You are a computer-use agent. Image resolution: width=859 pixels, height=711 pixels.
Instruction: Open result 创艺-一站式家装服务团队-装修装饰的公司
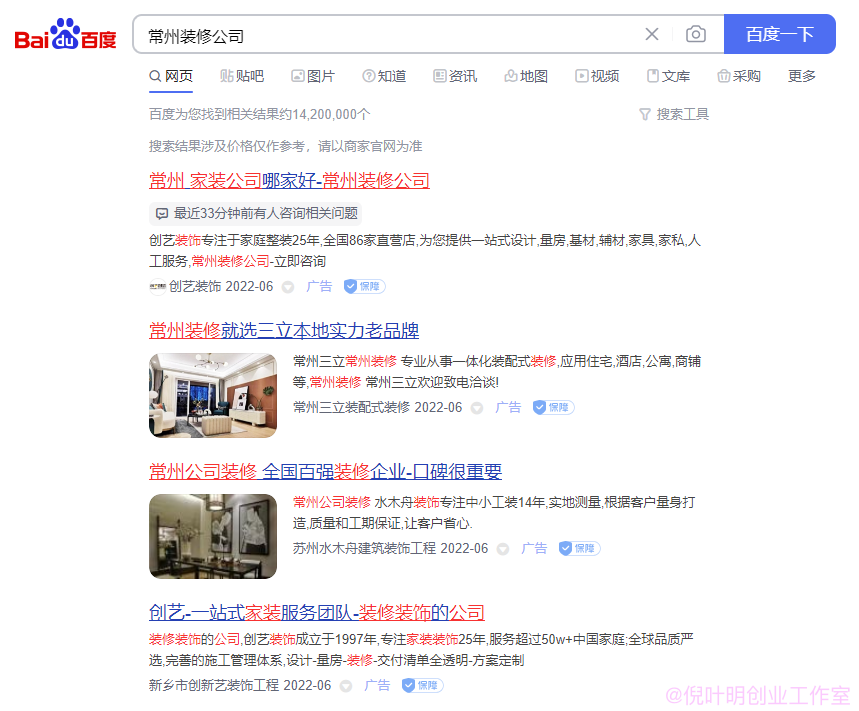coord(317,612)
